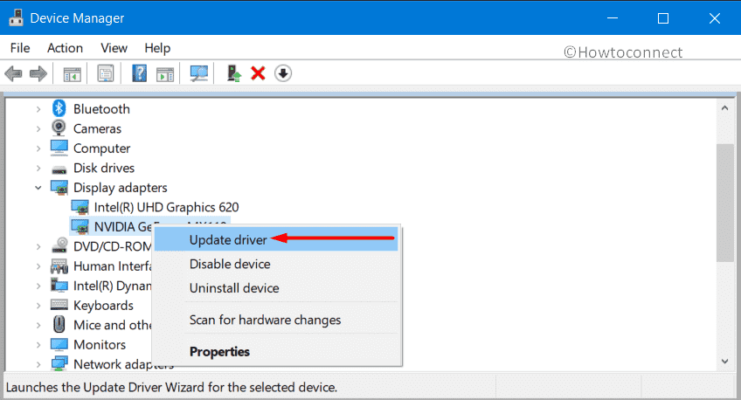
Task: Expand the Bluetooth node chevron
Action: (38, 109)
